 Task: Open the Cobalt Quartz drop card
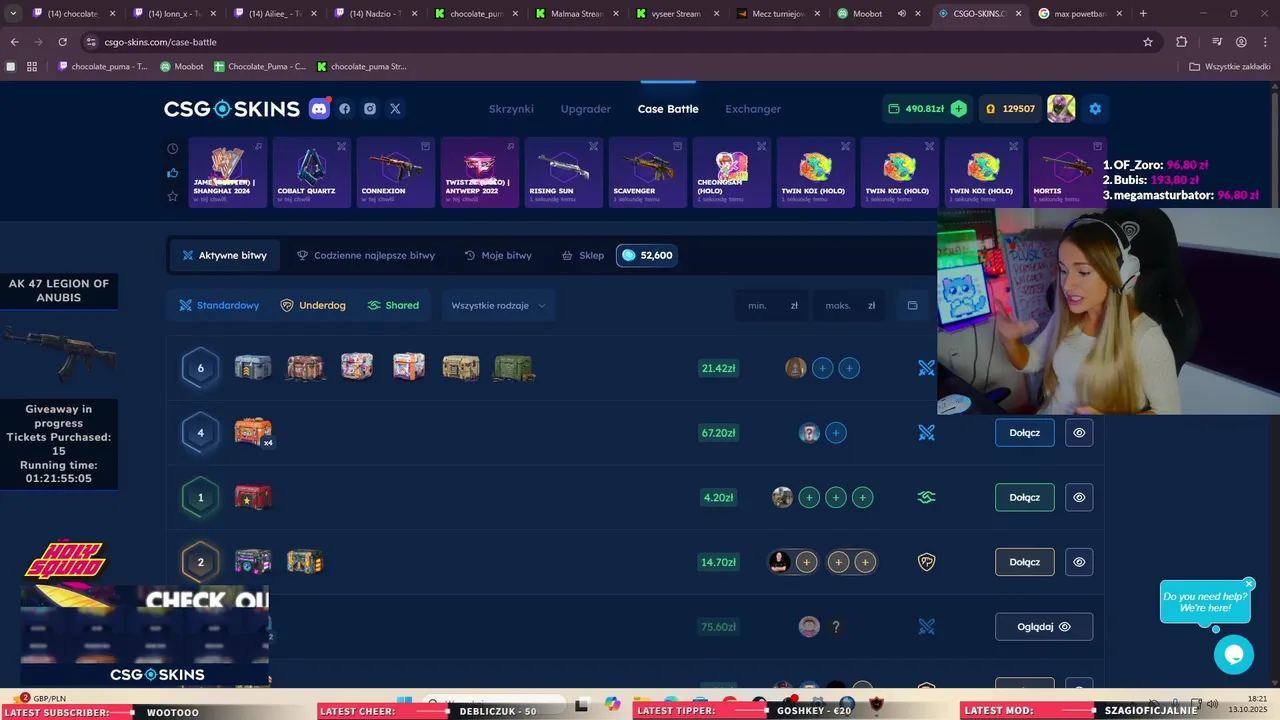coord(313,172)
